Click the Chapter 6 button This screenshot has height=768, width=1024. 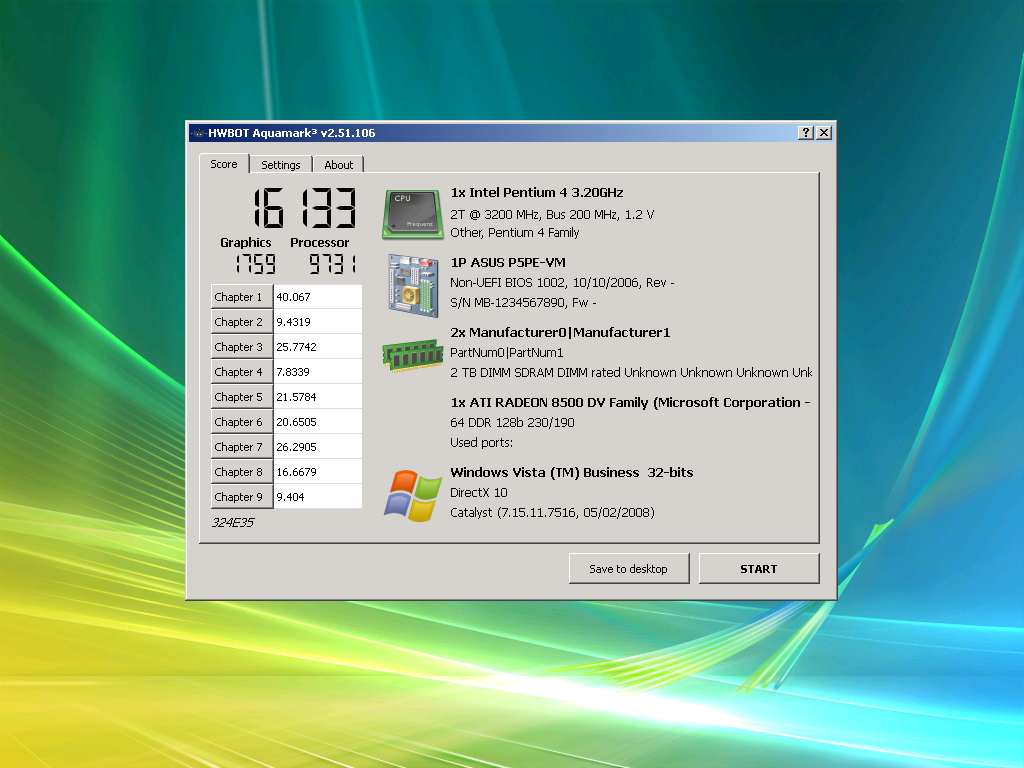tap(241, 422)
